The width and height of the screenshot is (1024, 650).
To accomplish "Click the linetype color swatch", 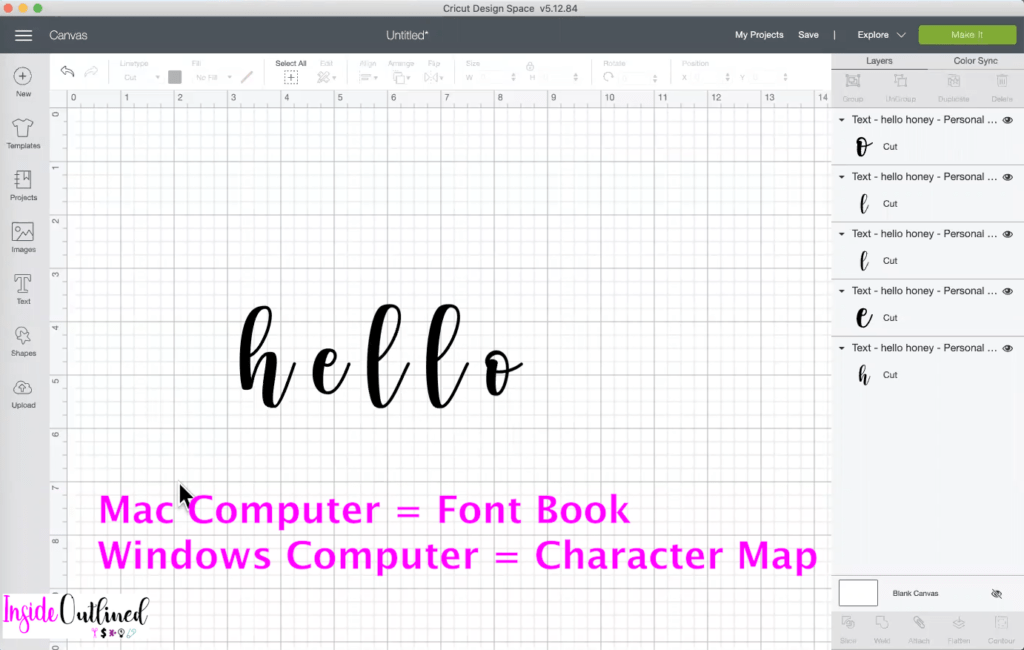I will click(x=175, y=77).
